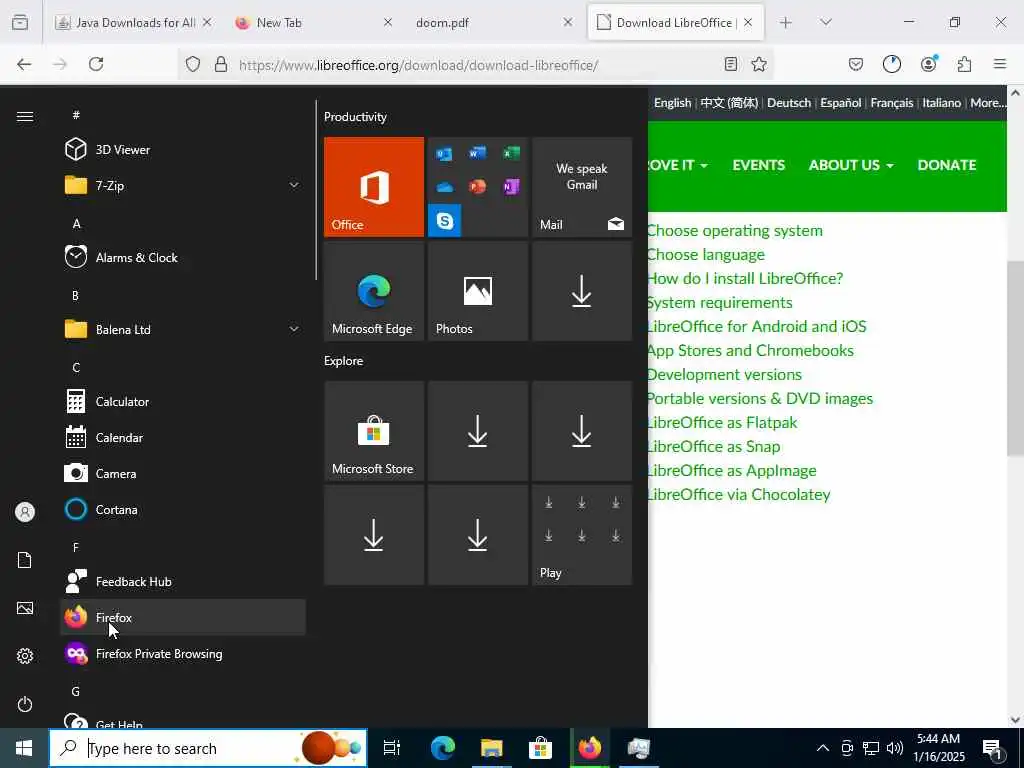
Task: Open File Explorer from taskbar
Action: point(492,748)
